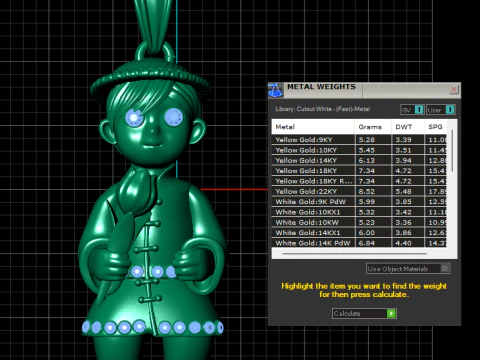
Task: Click the icon beside Use Object Materials
Action: [x=445, y=269]
